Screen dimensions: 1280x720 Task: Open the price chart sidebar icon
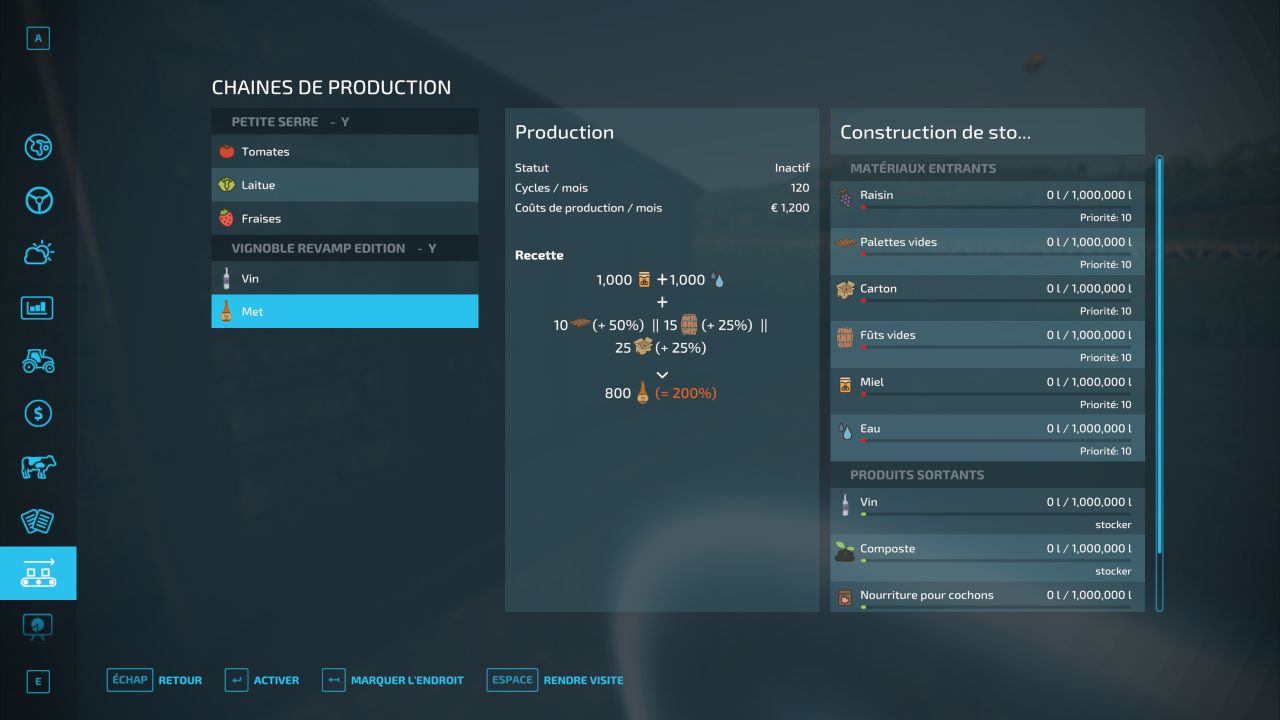point(38,307)
